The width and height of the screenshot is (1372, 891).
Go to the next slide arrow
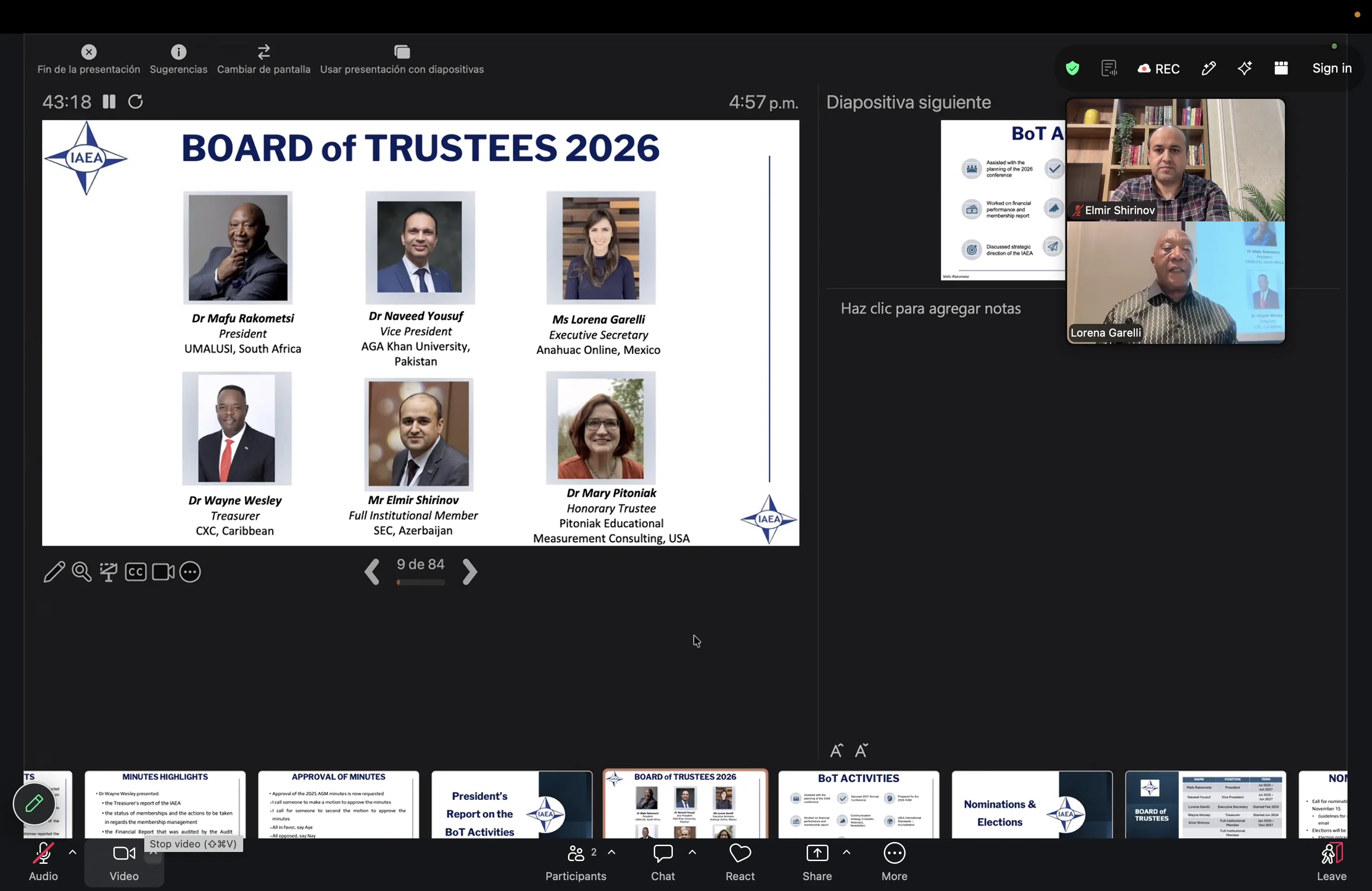coord(470,572)
